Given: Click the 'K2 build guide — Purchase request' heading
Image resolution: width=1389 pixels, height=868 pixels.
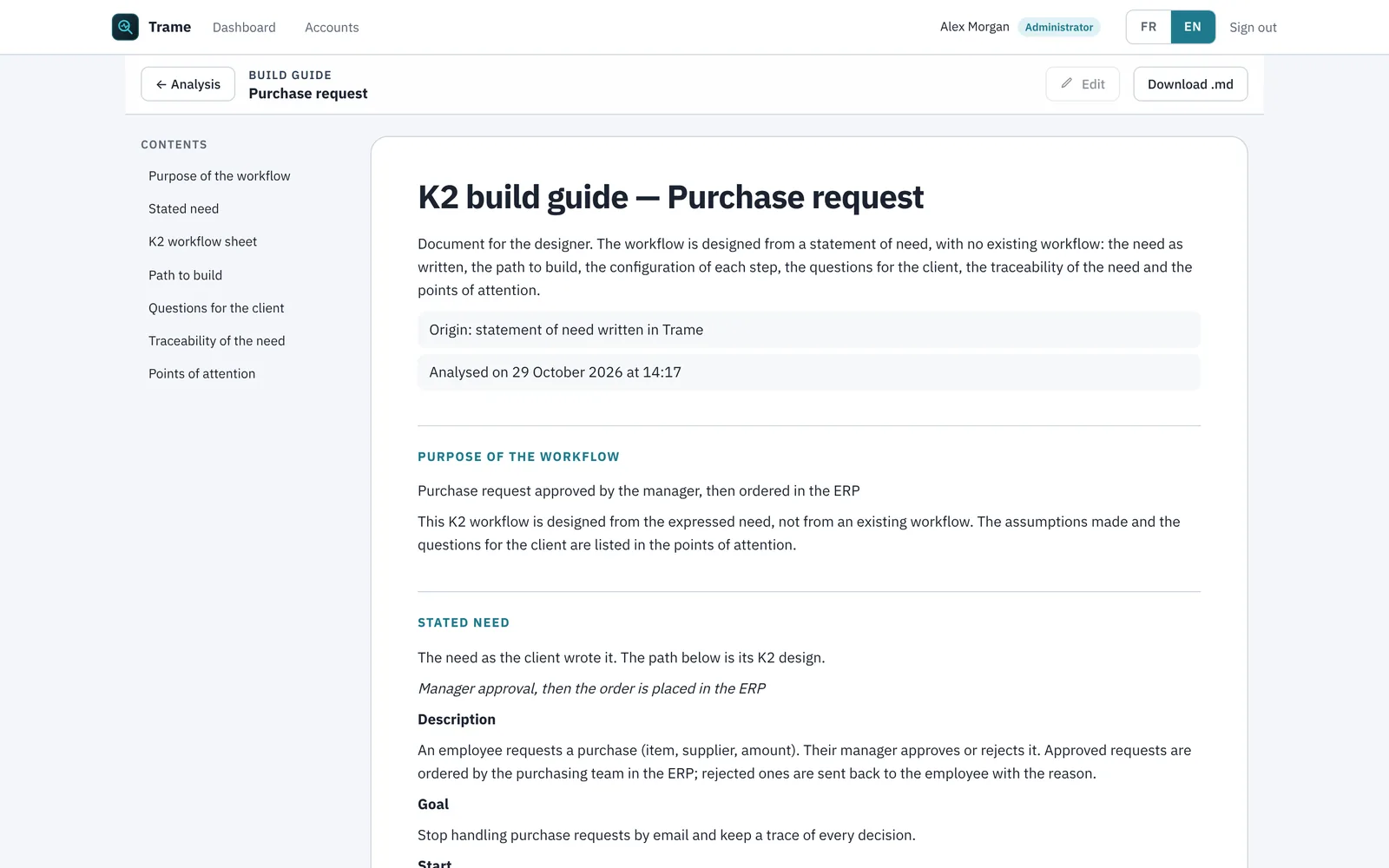Looking at the screenshot, I should [x=671, y=197].
